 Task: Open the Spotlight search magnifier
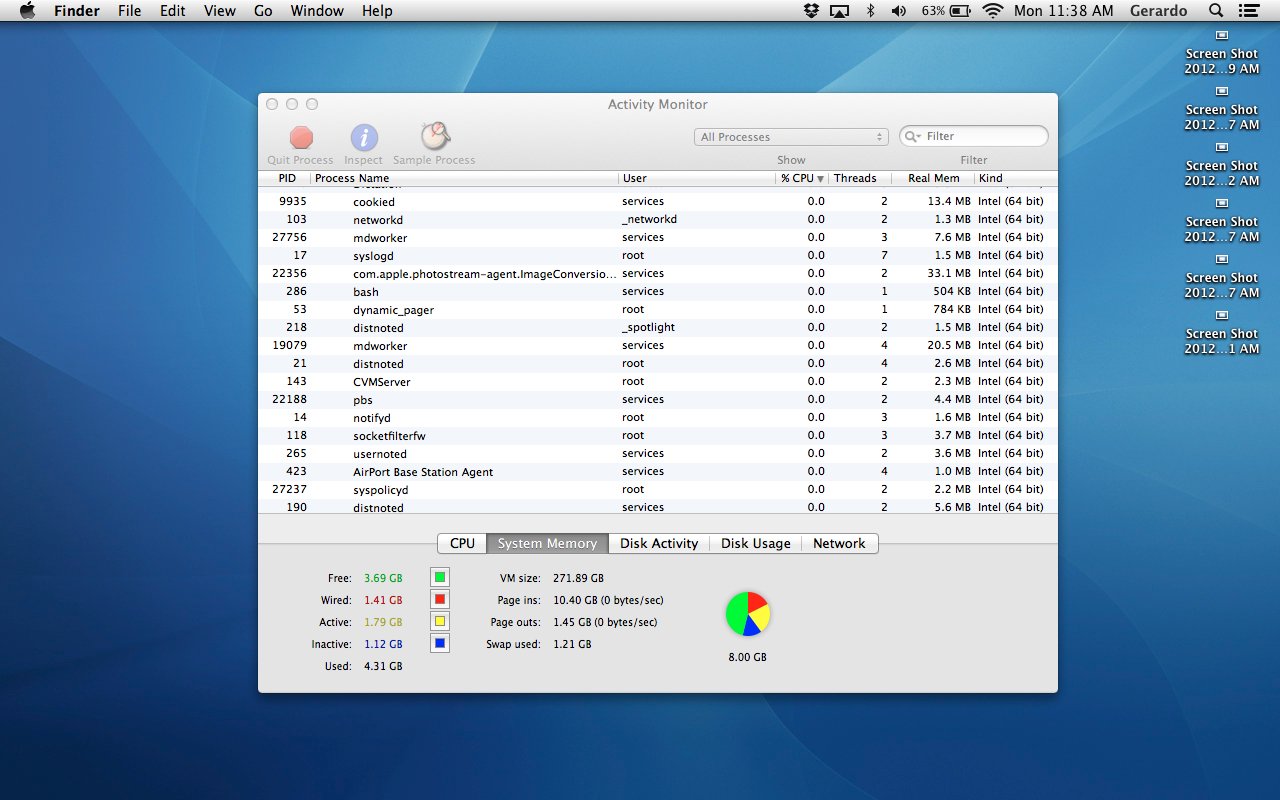1216,11
